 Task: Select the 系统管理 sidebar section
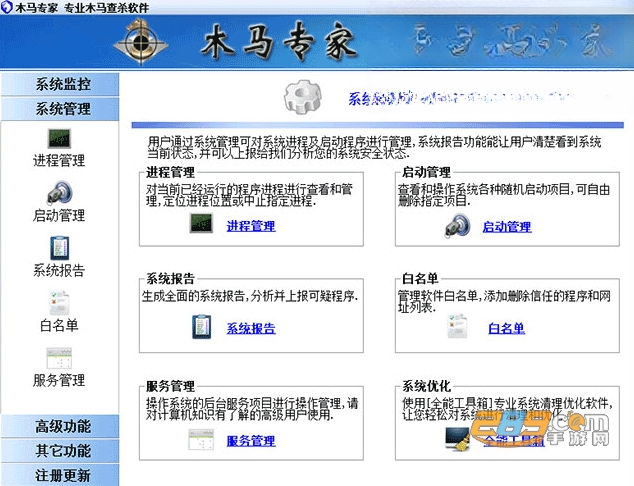[x=60, y=109]
